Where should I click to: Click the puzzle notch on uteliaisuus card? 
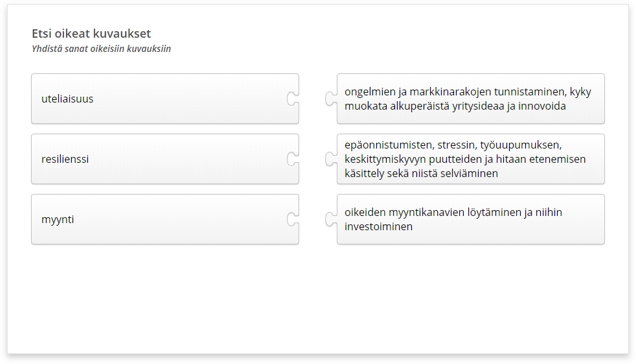tap(292, 99)
